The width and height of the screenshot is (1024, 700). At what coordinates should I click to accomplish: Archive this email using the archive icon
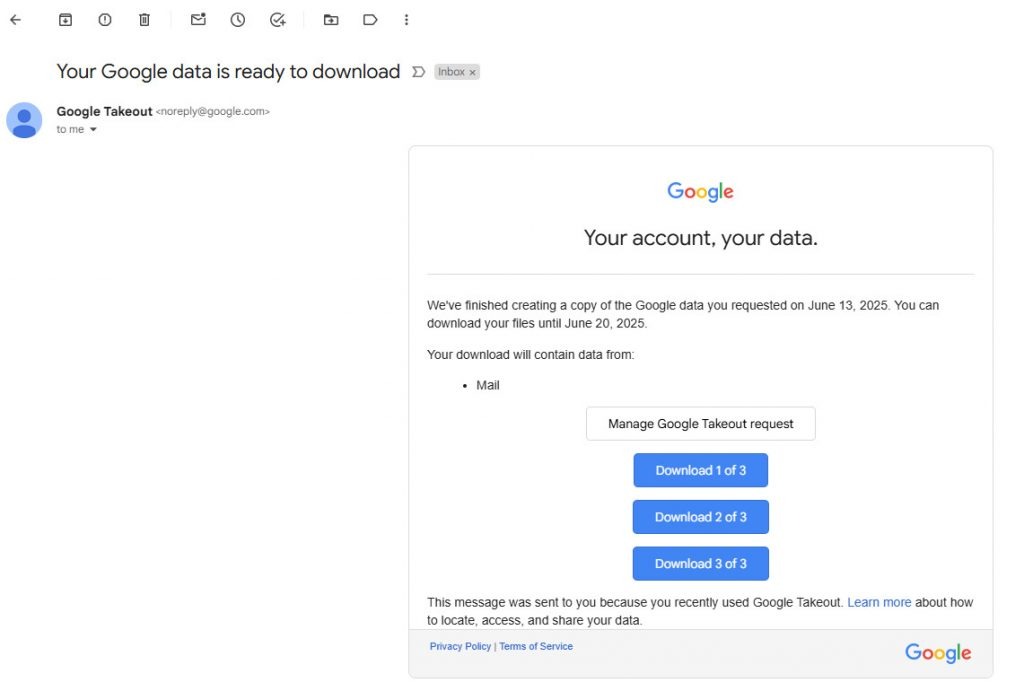pos(65,20)
